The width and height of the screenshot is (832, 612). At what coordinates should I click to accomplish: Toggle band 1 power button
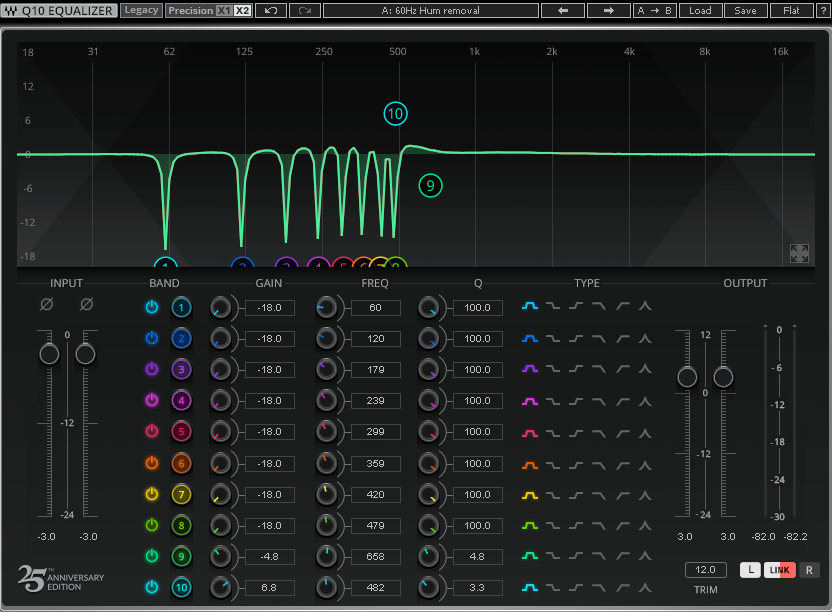point(152,307)
